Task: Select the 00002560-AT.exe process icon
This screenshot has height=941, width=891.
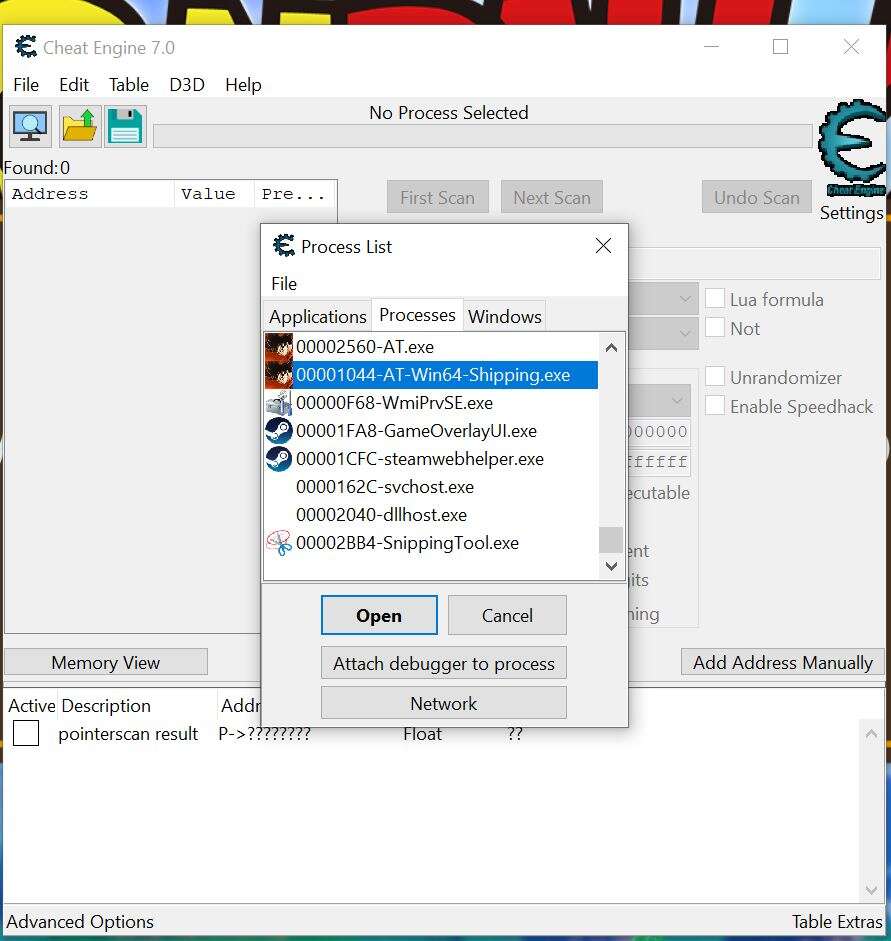Action: [279, 347]
